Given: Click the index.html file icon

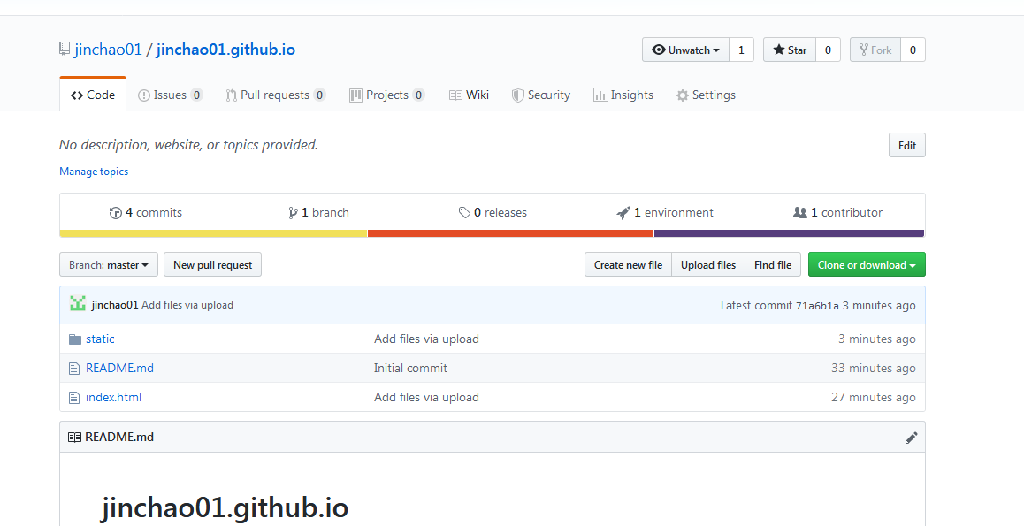Looking at the screenshot, I should 74,397.
